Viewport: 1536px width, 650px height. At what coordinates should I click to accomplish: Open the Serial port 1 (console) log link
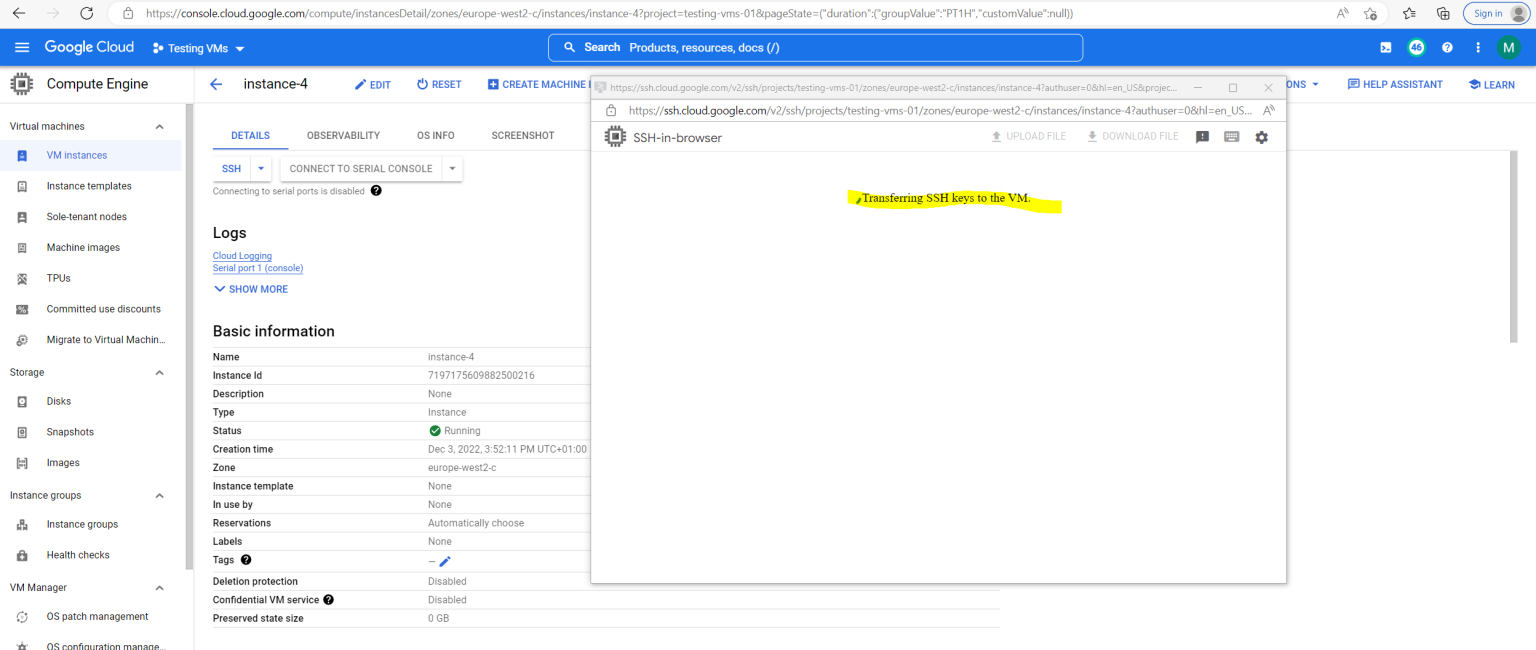pyautogui.click(x=257, y=267)
